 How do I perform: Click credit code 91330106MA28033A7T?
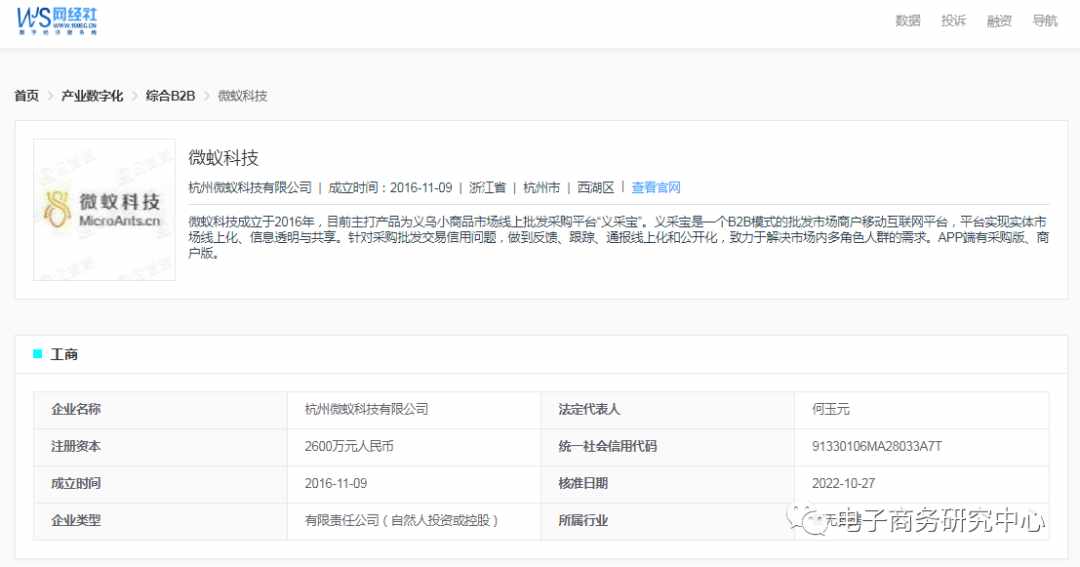[x=877, y=446]
